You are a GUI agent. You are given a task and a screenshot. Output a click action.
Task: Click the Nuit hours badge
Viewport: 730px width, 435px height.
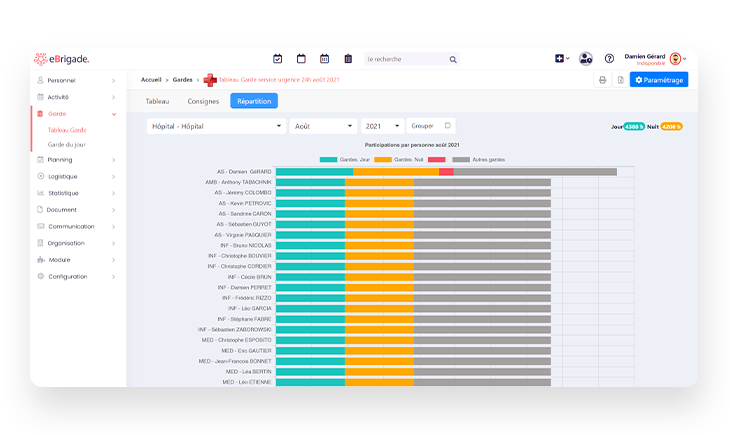(x=671, y=127)
